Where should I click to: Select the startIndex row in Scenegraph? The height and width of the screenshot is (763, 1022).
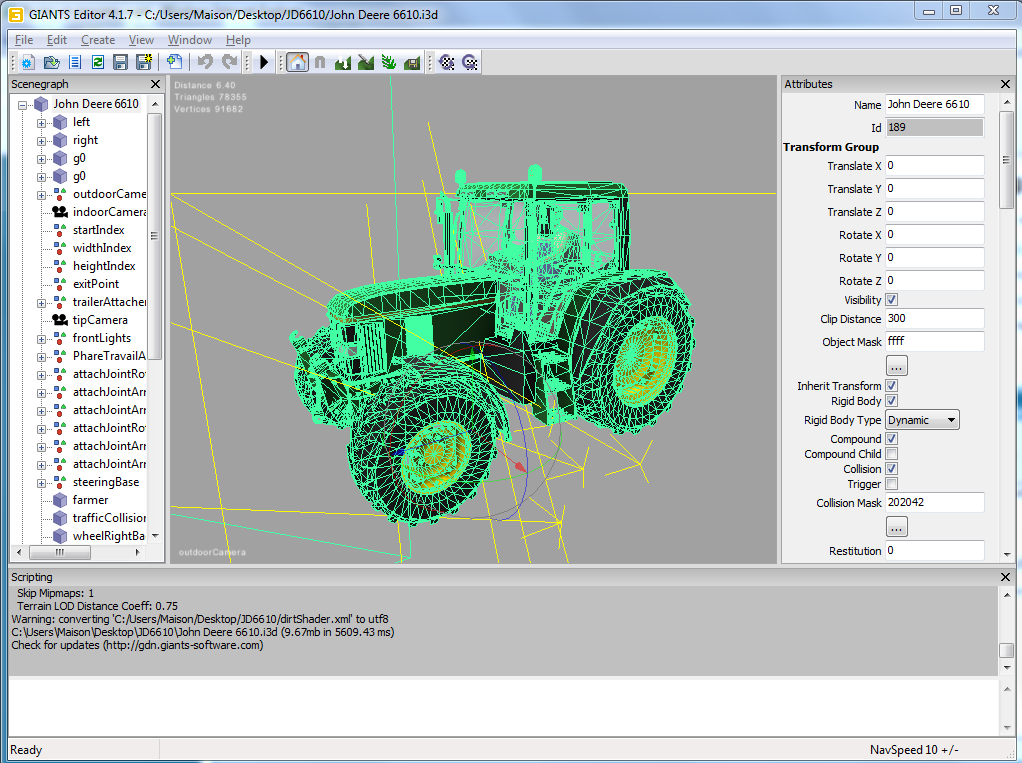click(98, 230)
